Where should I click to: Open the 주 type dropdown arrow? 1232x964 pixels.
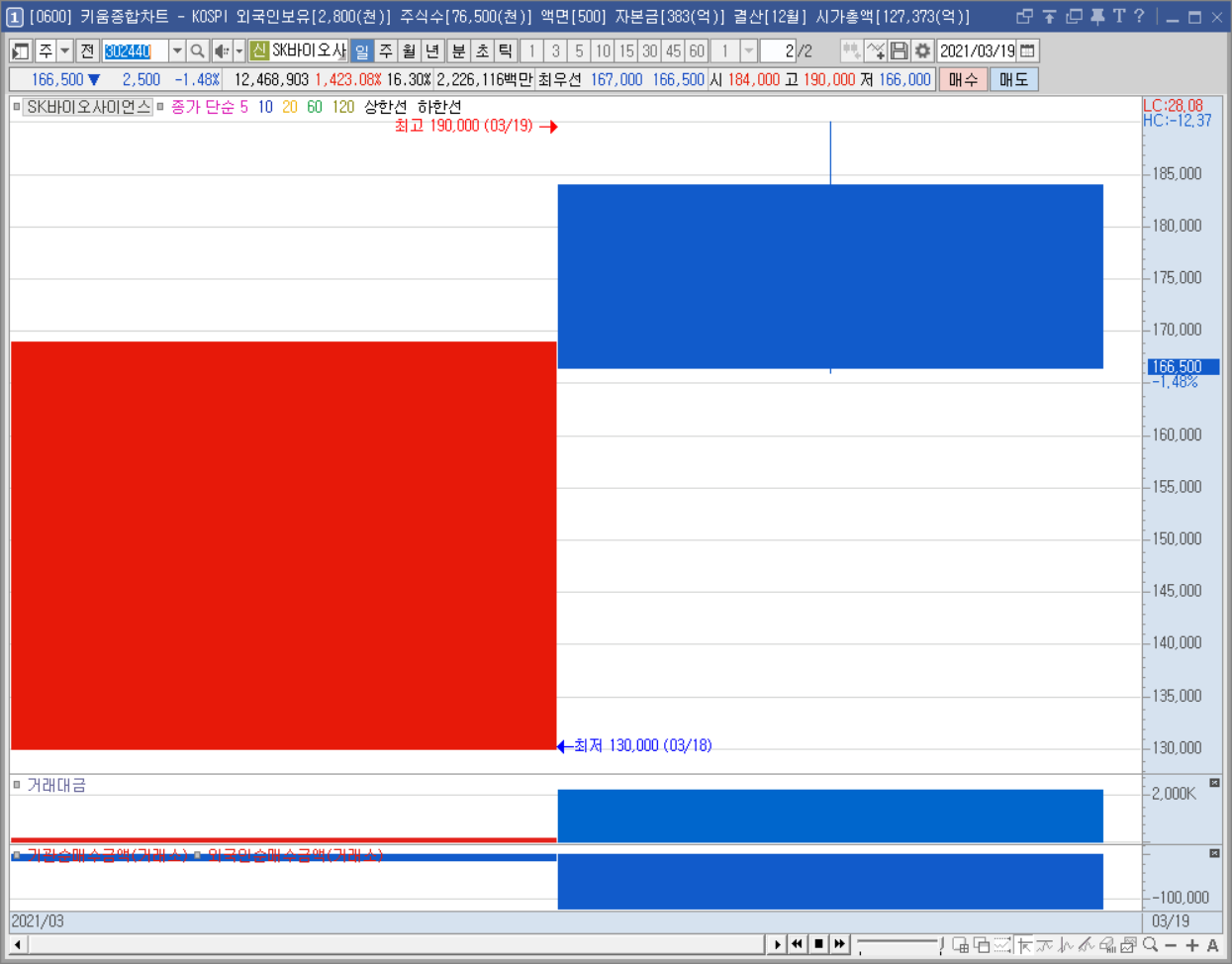pyautogui.click(x=64, y=50)
